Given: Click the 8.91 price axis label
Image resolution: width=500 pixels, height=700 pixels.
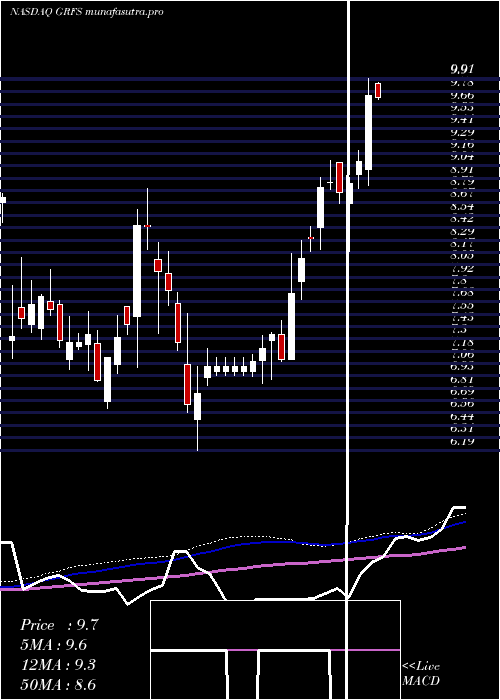Looking at the screenshot, I should (462, 170).
